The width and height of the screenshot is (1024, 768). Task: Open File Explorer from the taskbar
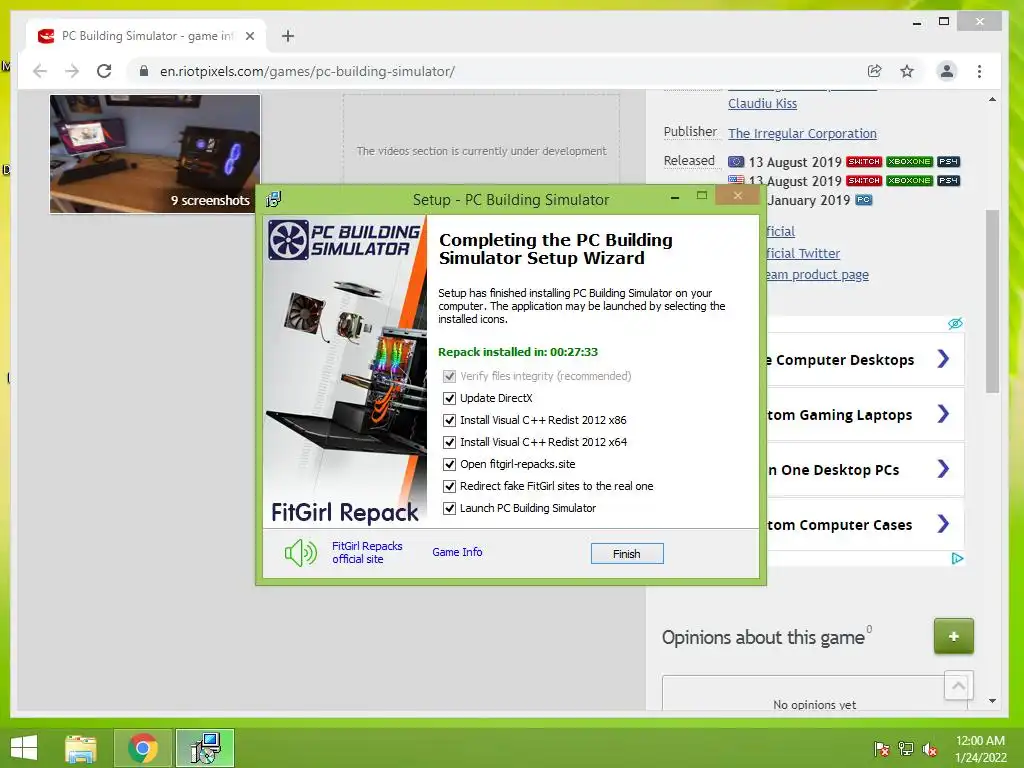(x=81, y=748)
